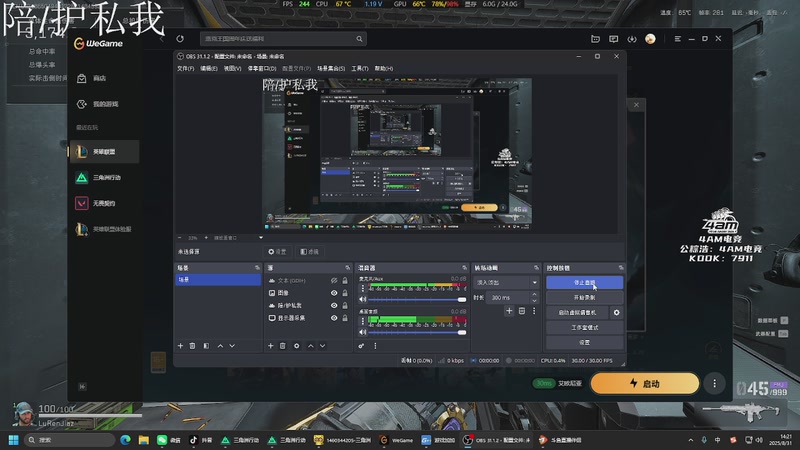800x450 pixels.
Task: Open options dots for 桌面音频 channel
Action: (x=363, y=321)
